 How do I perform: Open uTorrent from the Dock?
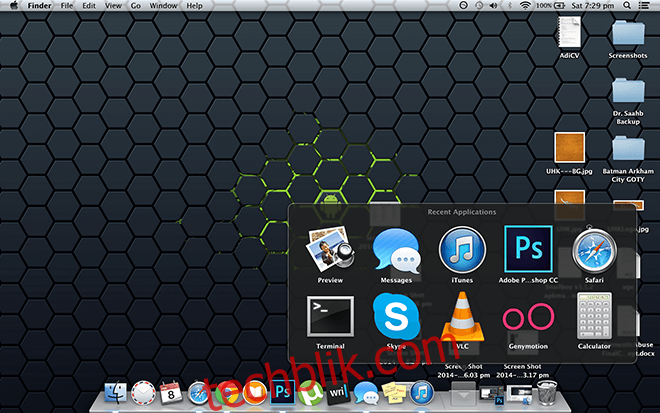coord(310,393)
